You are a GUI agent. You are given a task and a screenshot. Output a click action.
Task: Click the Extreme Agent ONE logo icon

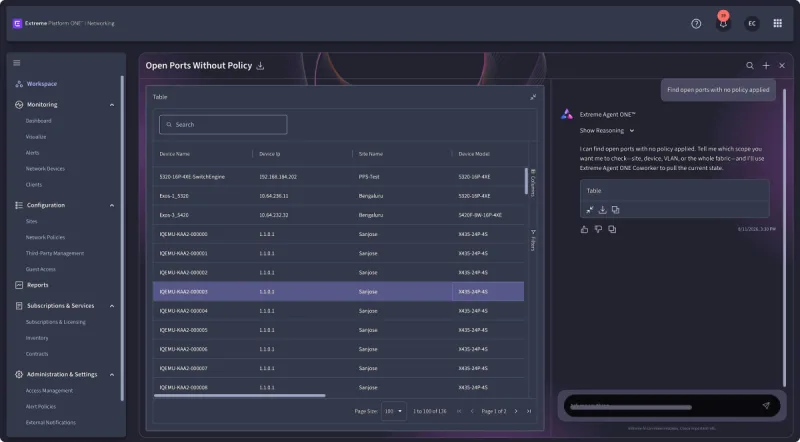pyautogui.click(x=567, y=114)
